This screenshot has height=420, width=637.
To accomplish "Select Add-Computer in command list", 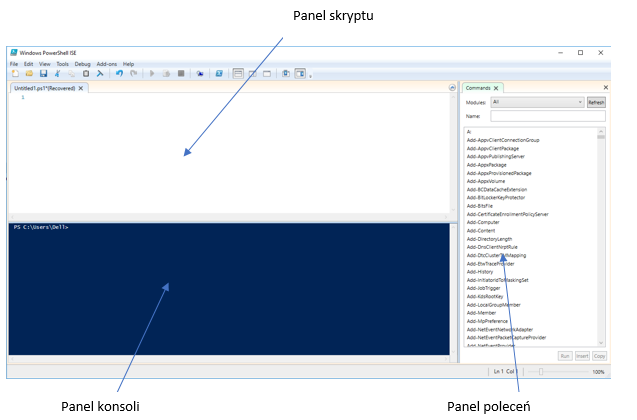I will [483, 223].
